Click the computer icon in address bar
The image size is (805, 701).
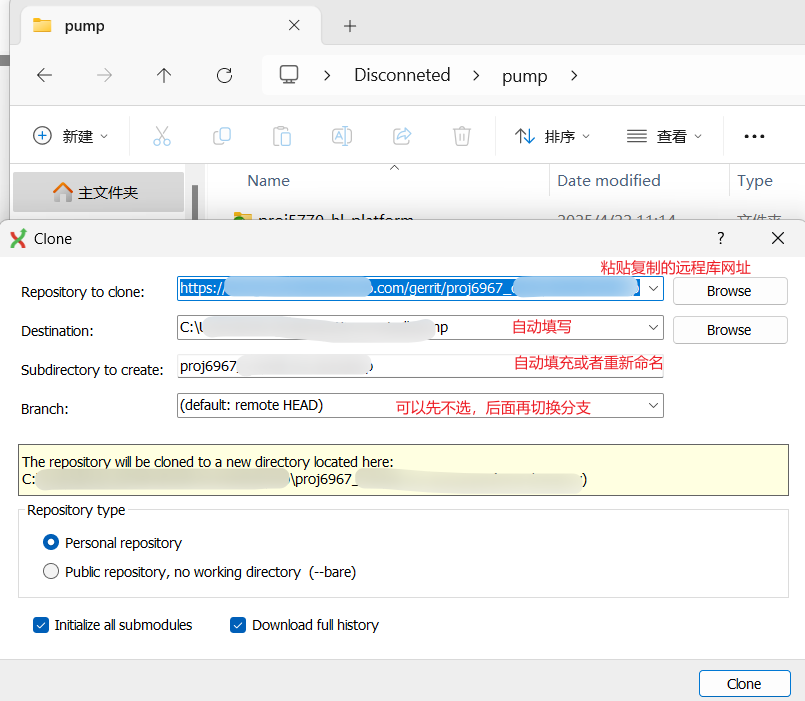(289, 75)
